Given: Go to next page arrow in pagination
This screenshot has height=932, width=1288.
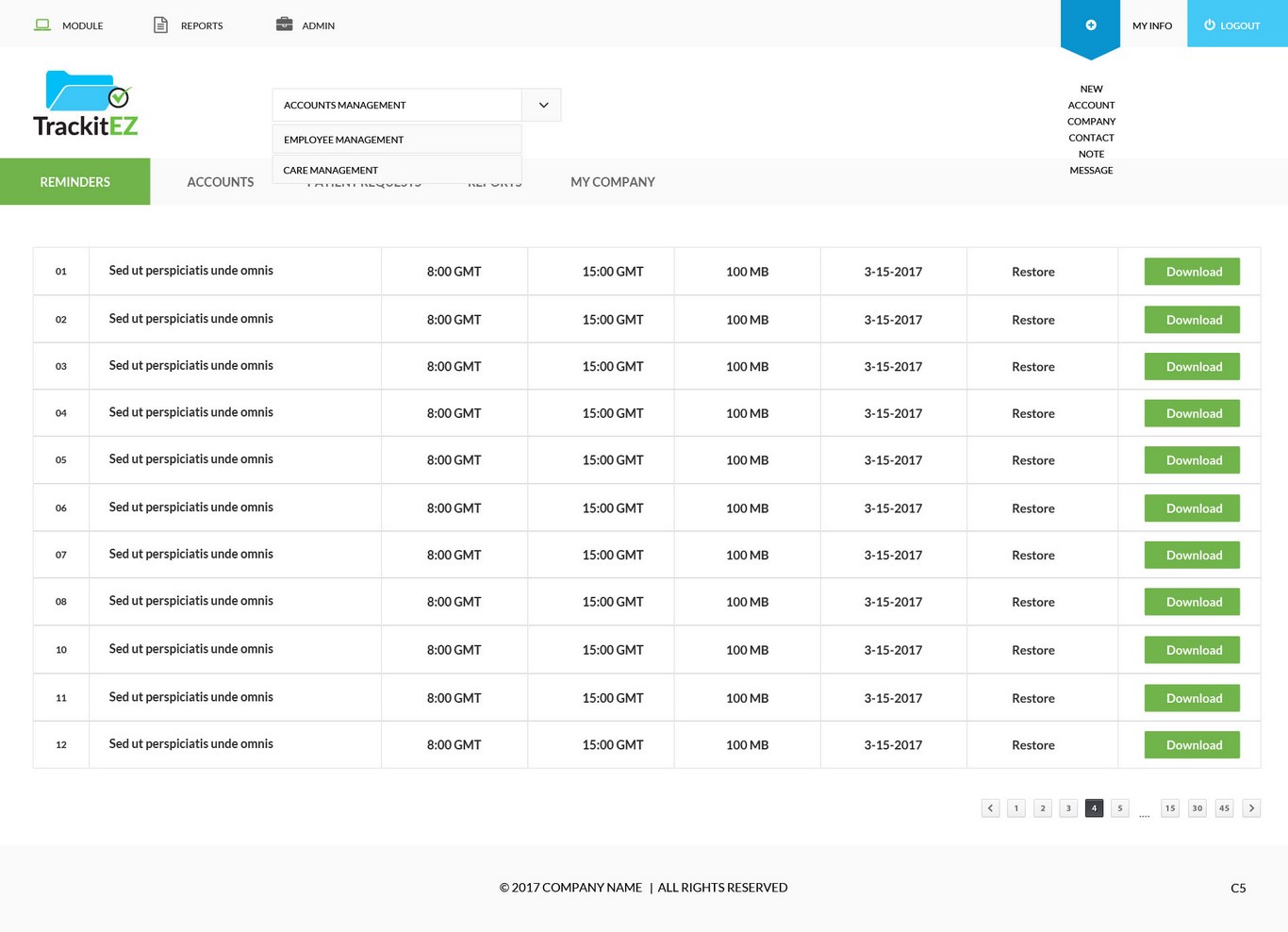Looking at the screenshot, I should [x=1251, y=808].
